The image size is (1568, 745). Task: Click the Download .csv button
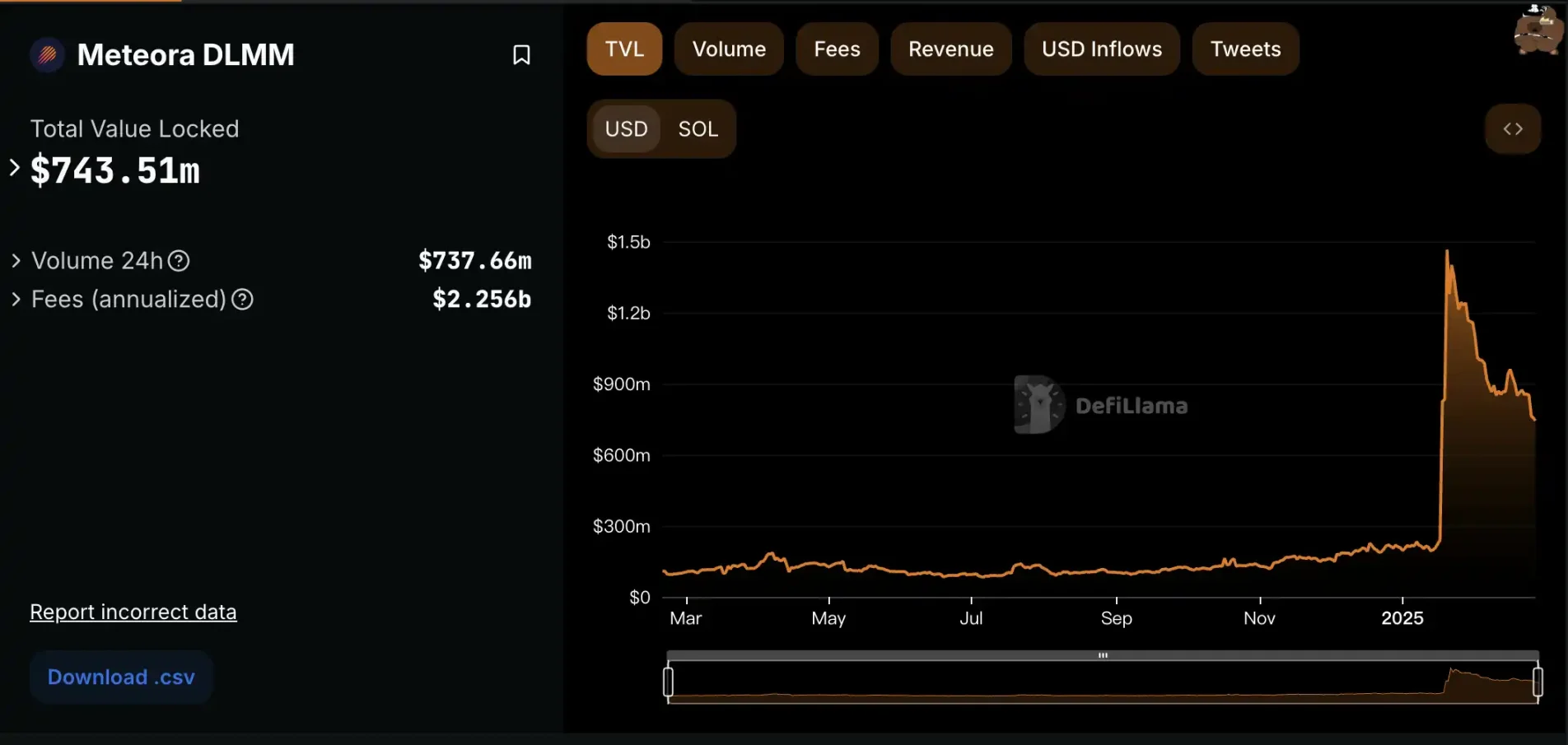point(121,676)
